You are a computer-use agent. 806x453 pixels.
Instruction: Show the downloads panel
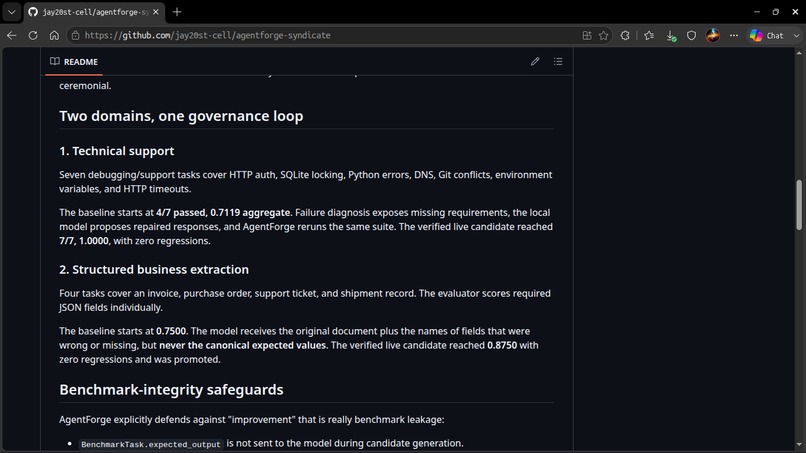(x=670, y=35)
